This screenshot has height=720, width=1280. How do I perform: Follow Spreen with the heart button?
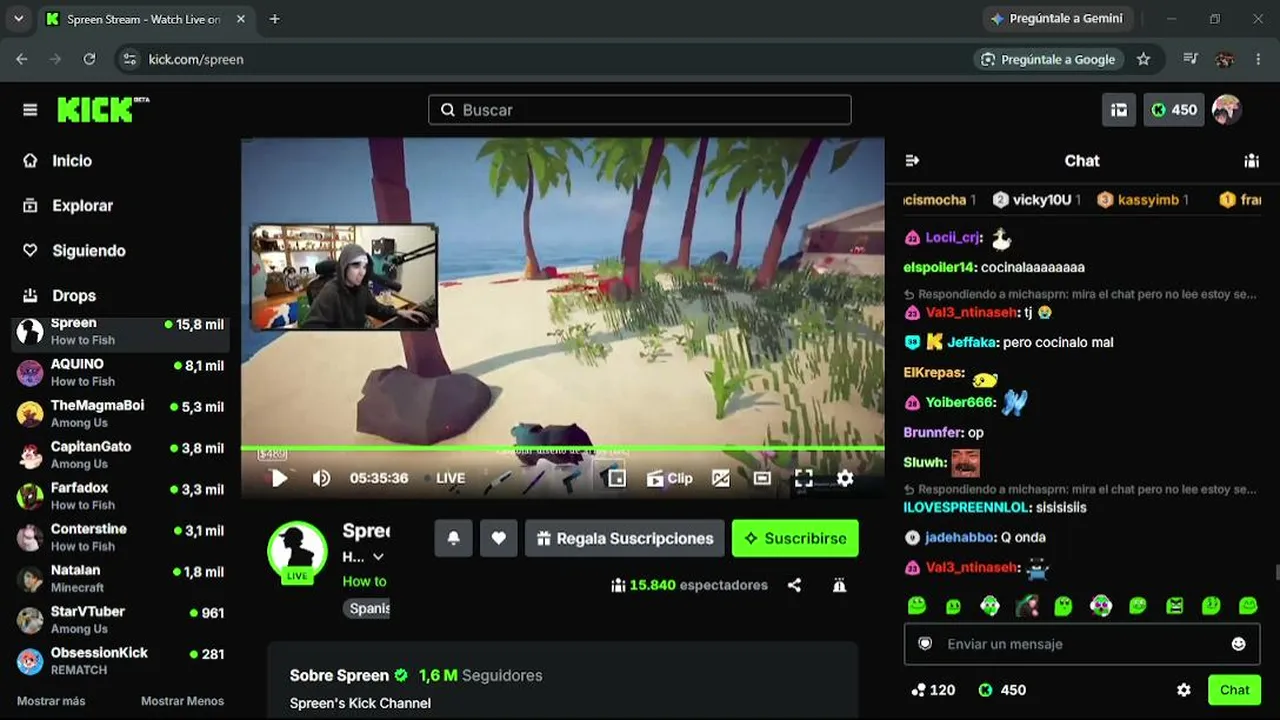(x=498, y=538)
